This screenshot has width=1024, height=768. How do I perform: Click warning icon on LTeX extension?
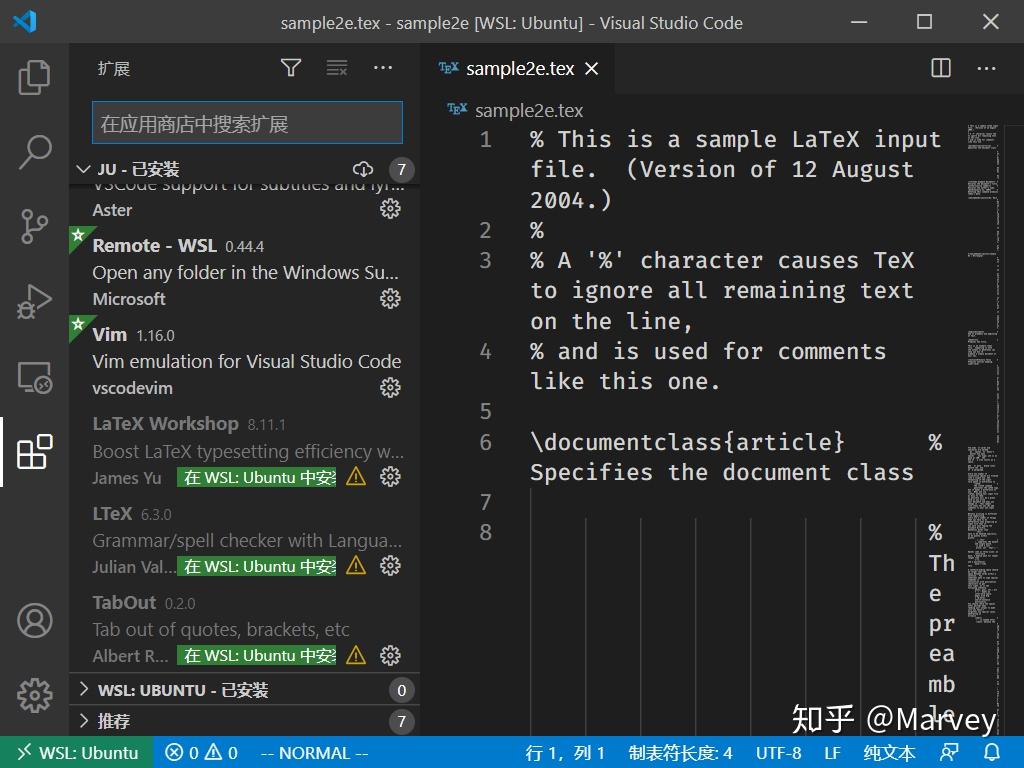click(356, 566)
